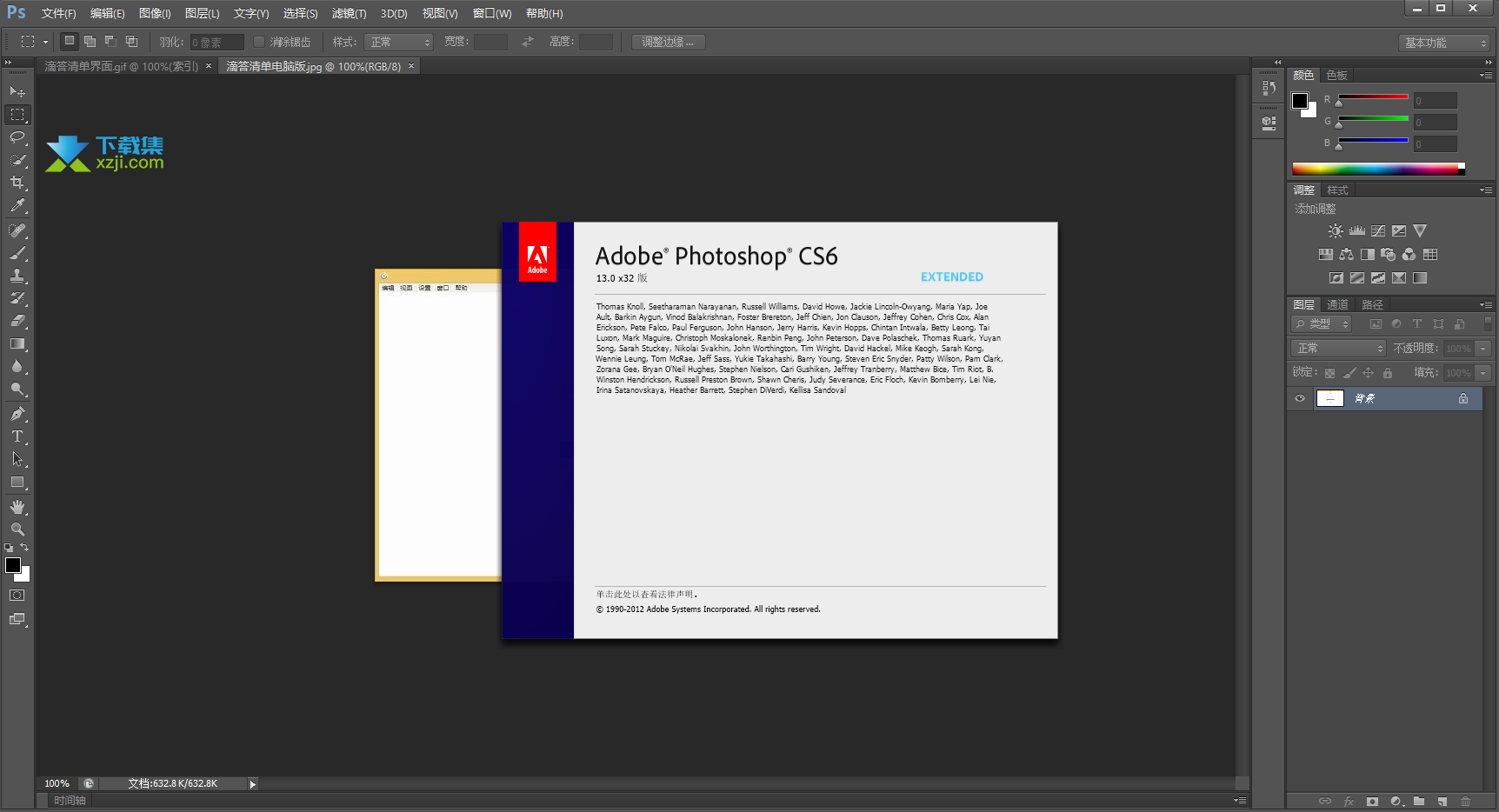Choose Intersect with Selection mode
Screen dimensions: 1499x812
tap(131, 41)
